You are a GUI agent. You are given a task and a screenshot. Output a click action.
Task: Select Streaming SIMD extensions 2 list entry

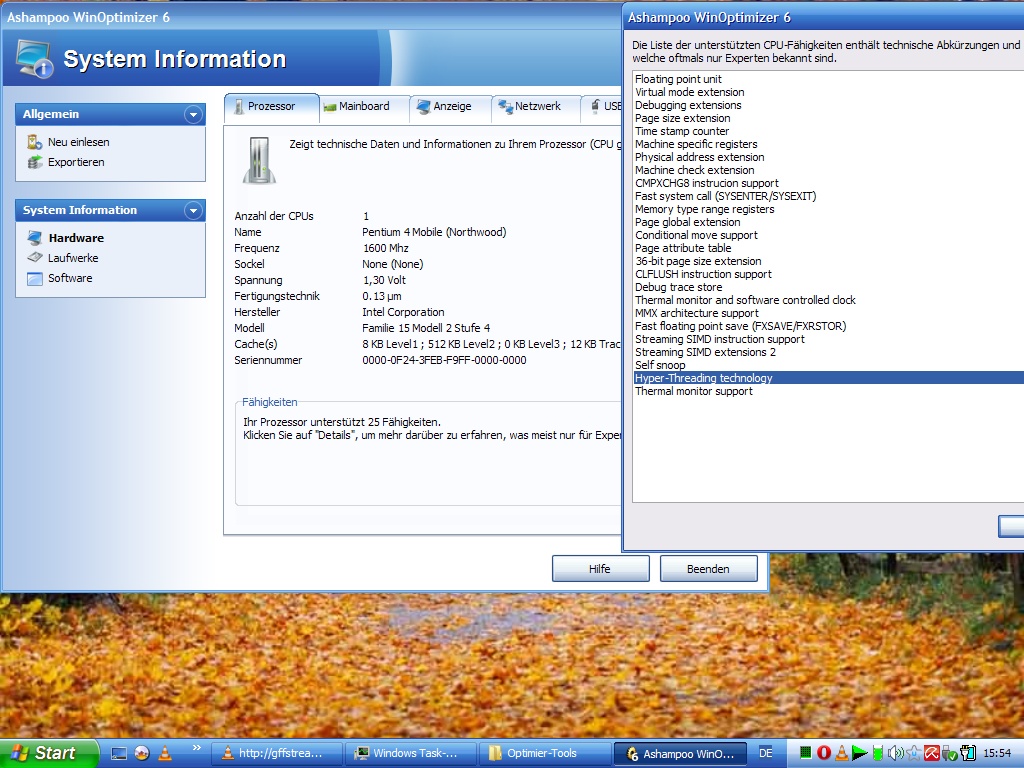705,352
